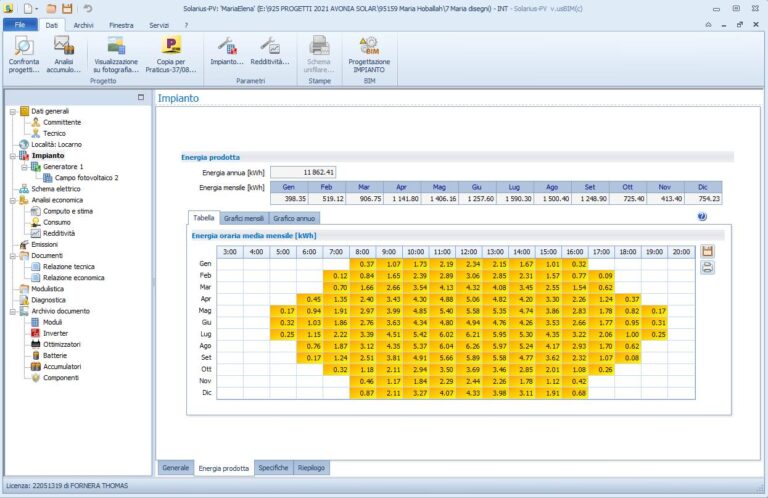768x498 pixels.
Task: Switch to Dati ribbon tab
Action: point(51,25)
